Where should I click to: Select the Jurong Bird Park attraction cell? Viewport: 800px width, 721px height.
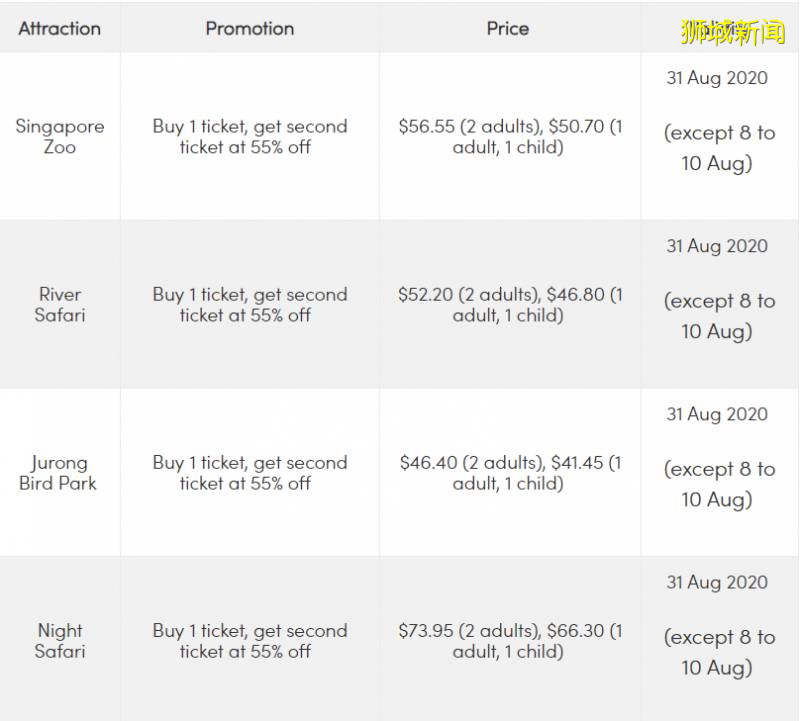tap(60, 473)
